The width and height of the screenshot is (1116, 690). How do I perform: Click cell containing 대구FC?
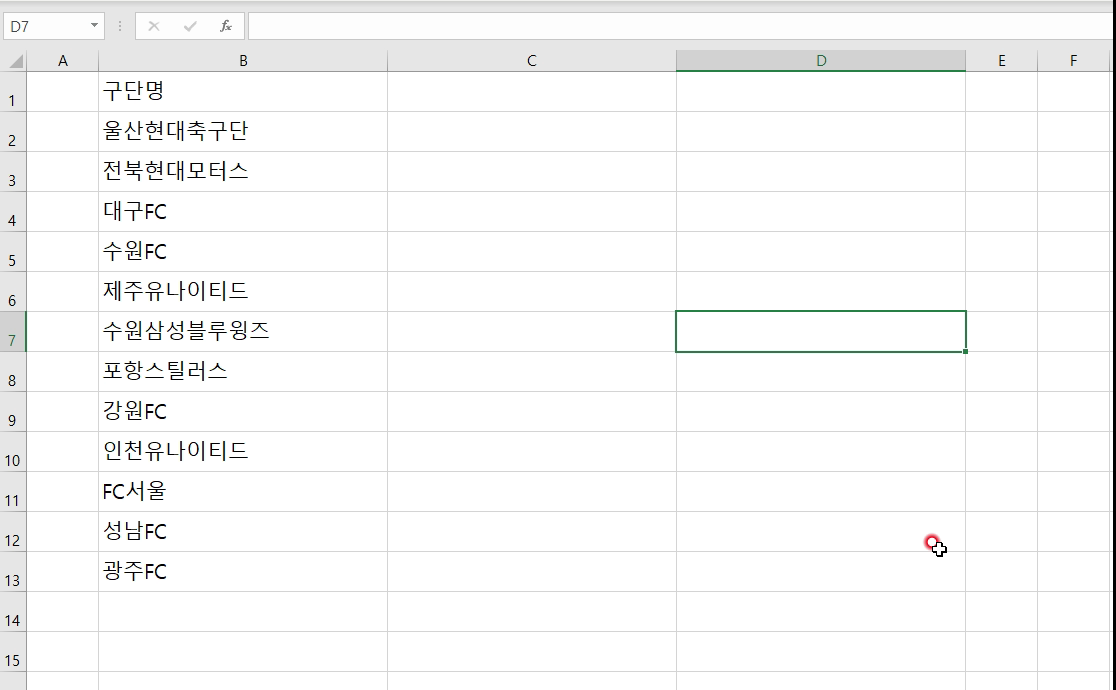coord(243,211)
